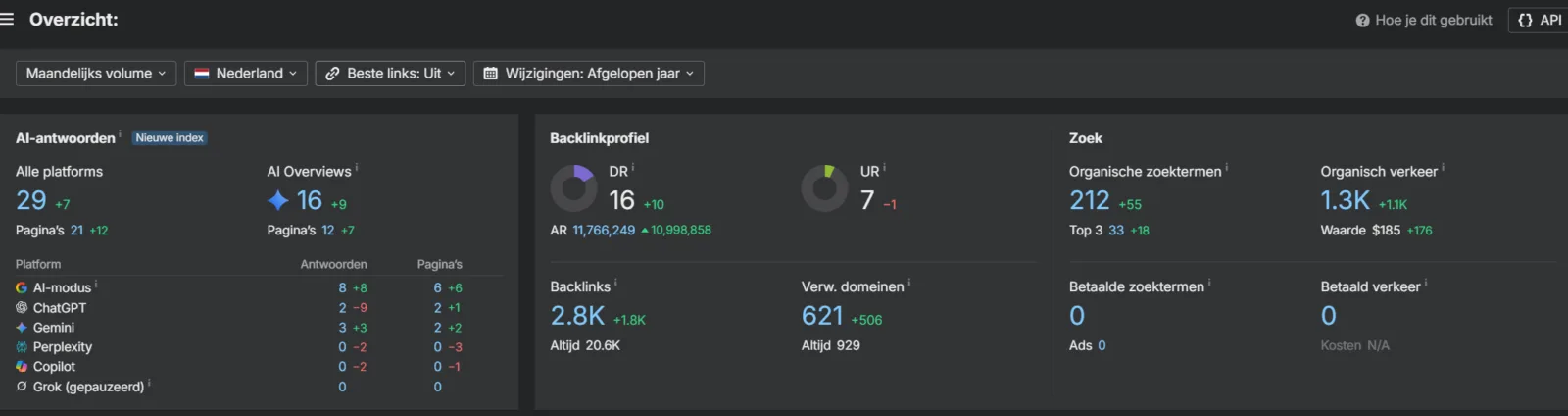Click the Perplexity logo icon
The height and width of the screenshot is (416, 1568).
click(x=22, y=347)
